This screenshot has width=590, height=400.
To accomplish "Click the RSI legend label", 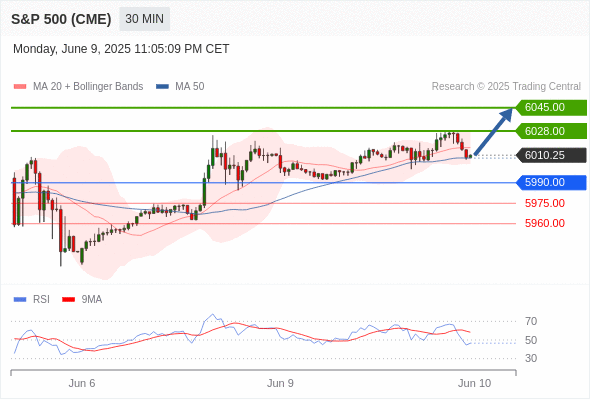I will point(41,300).
